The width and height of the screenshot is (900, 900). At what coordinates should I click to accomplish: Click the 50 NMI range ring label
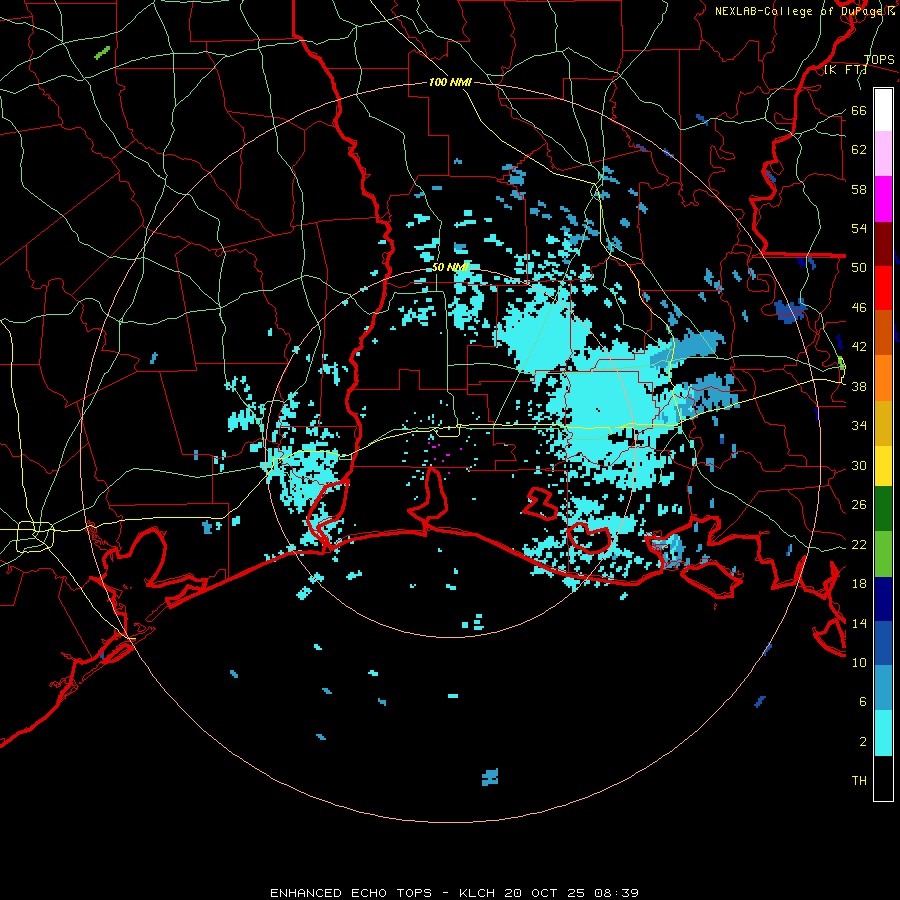(450, 267)
